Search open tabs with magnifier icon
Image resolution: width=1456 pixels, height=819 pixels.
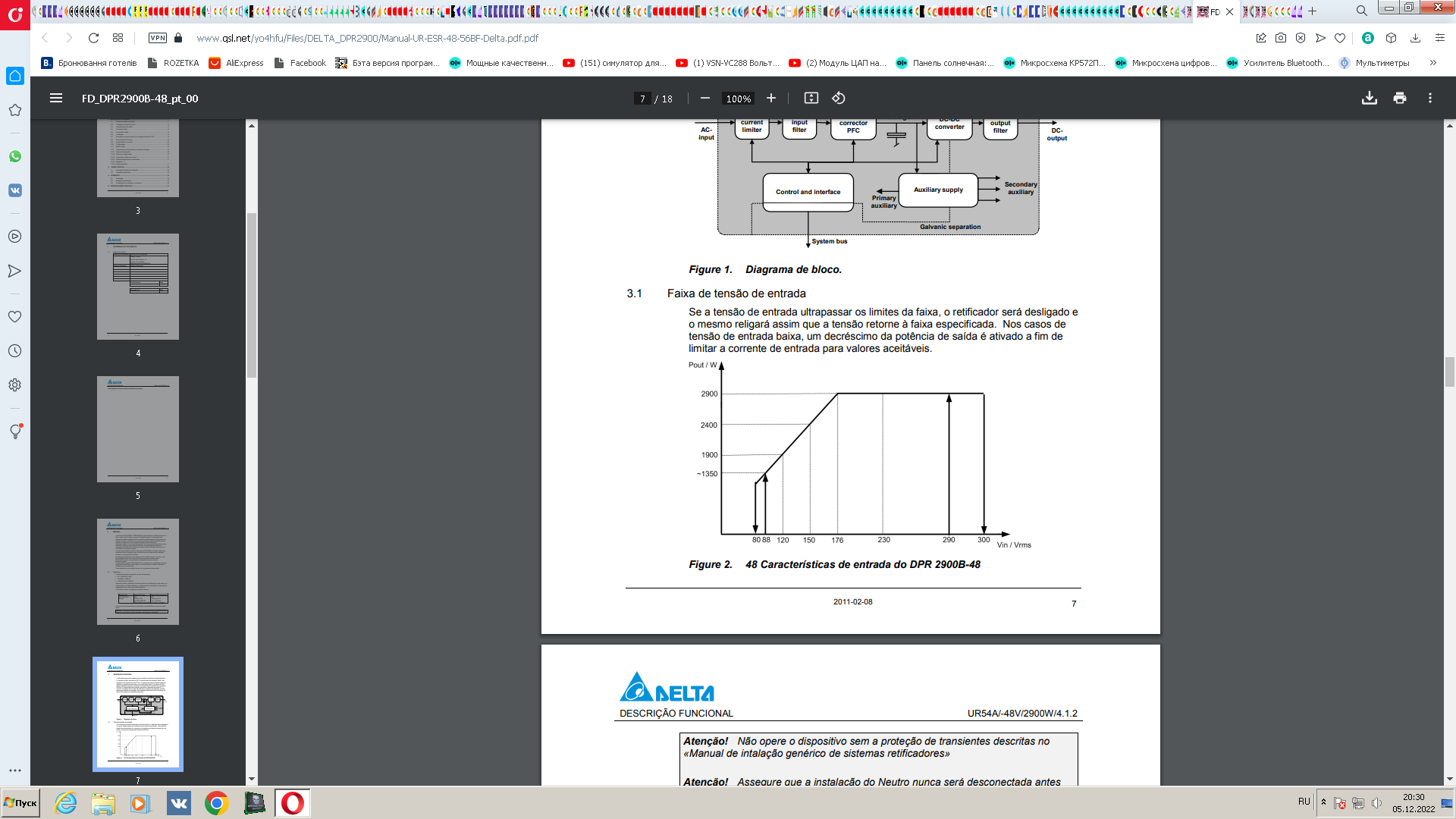pyautogui.click(x=1362, y=11)
